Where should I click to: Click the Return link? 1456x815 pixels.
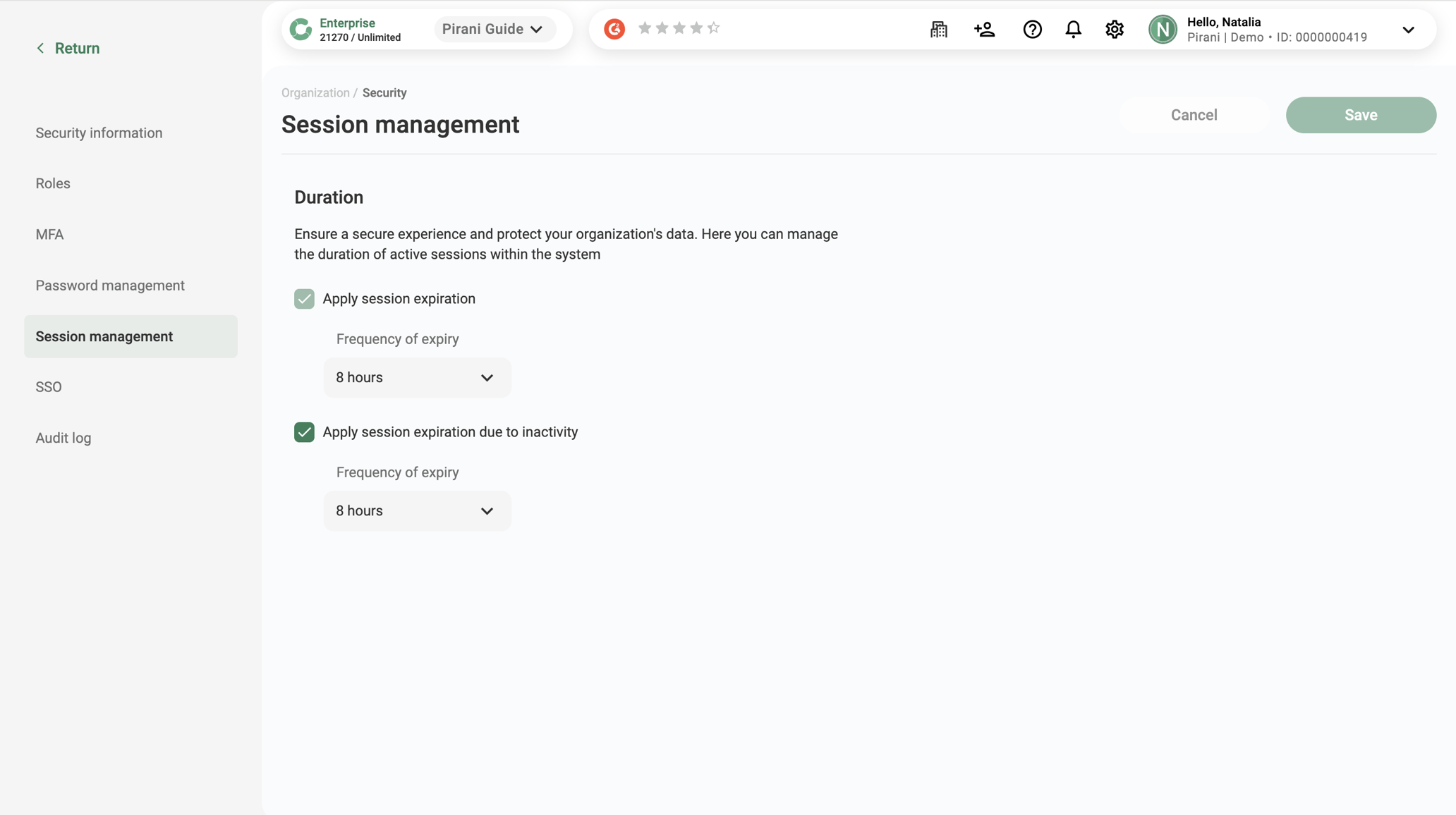point(77,48)
